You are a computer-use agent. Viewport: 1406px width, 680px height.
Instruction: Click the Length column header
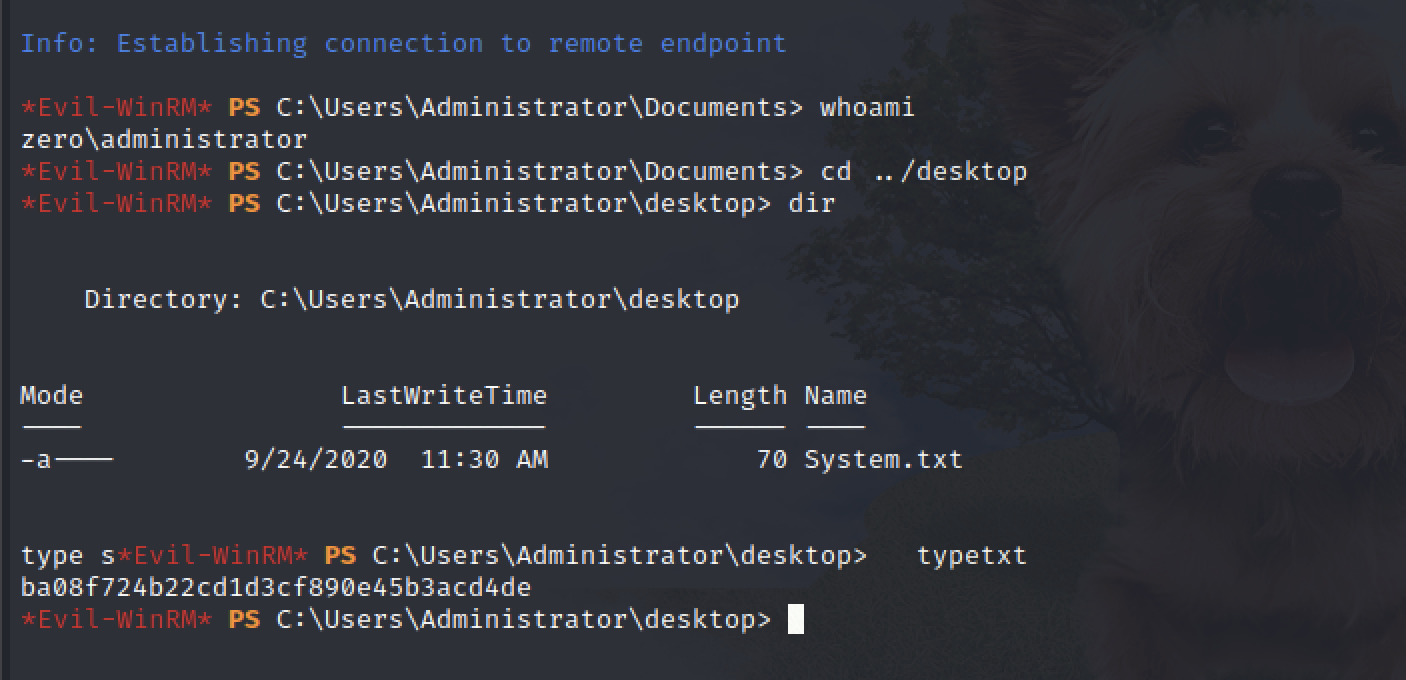(x=740, y=395)
